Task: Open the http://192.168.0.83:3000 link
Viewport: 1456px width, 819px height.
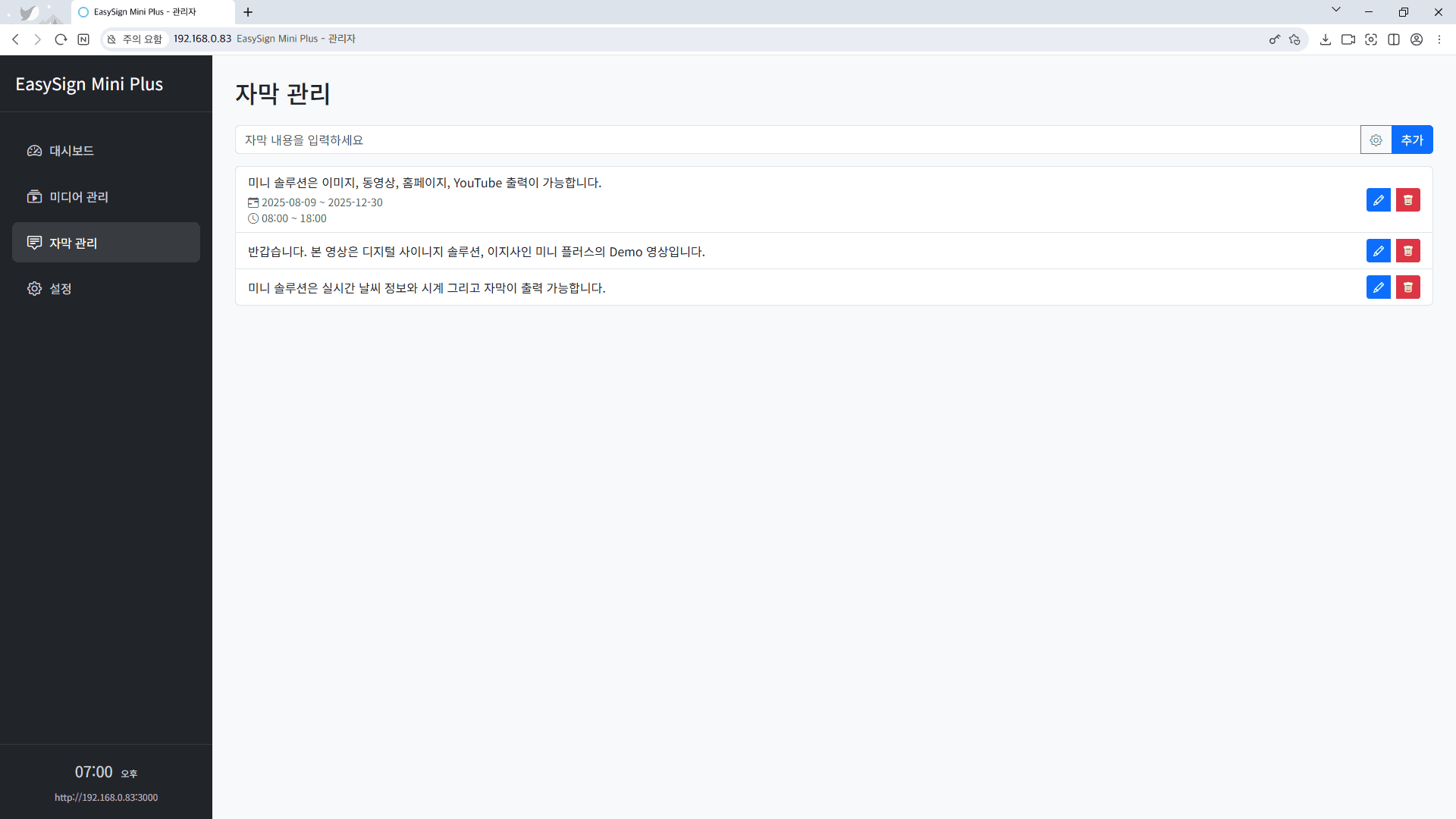Action: point(106,798)
